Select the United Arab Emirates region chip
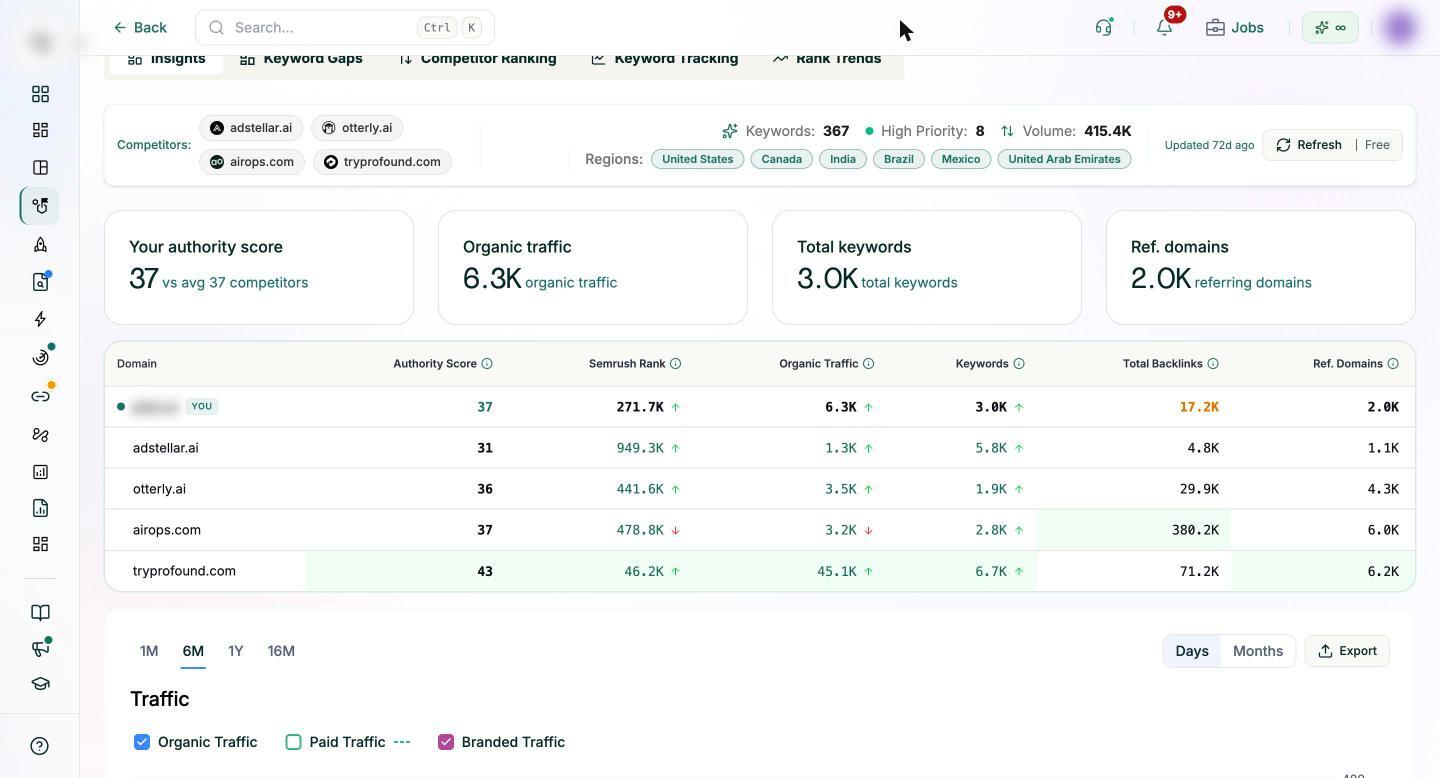The width and height of the screenshot is (1440, 778). [1064, 159]
